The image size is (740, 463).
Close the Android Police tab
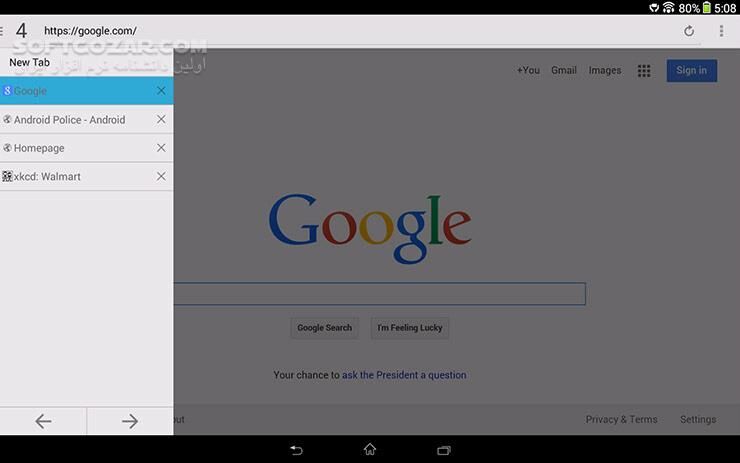161,119
